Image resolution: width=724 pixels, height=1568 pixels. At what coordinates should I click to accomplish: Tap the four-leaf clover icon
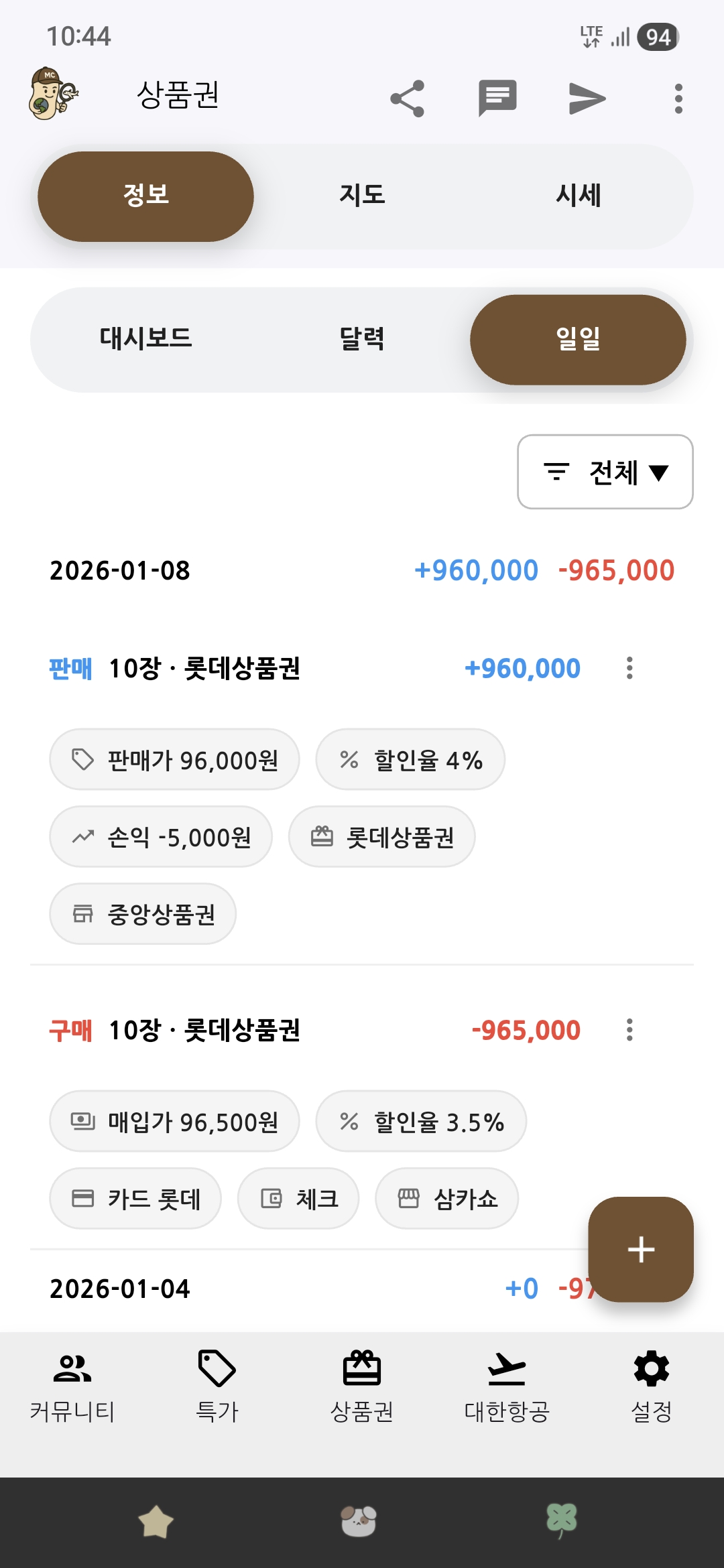(562, 1520)
